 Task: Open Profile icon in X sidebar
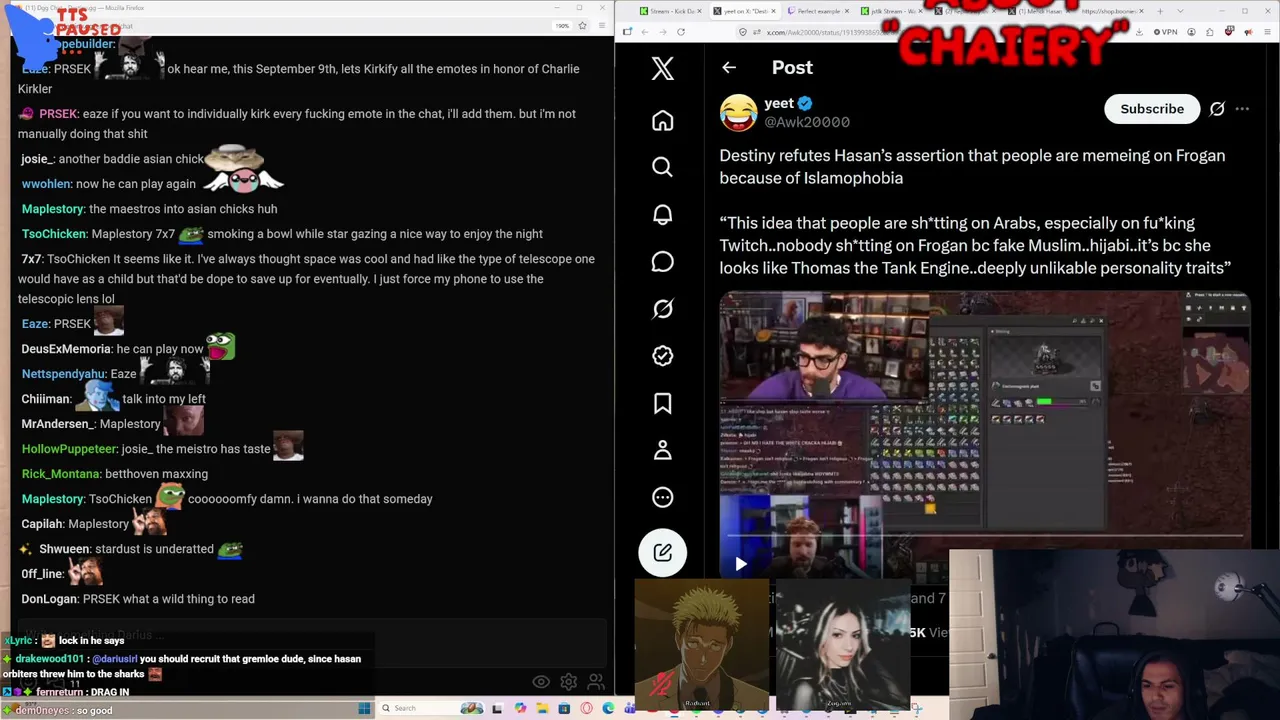[662, 450]
